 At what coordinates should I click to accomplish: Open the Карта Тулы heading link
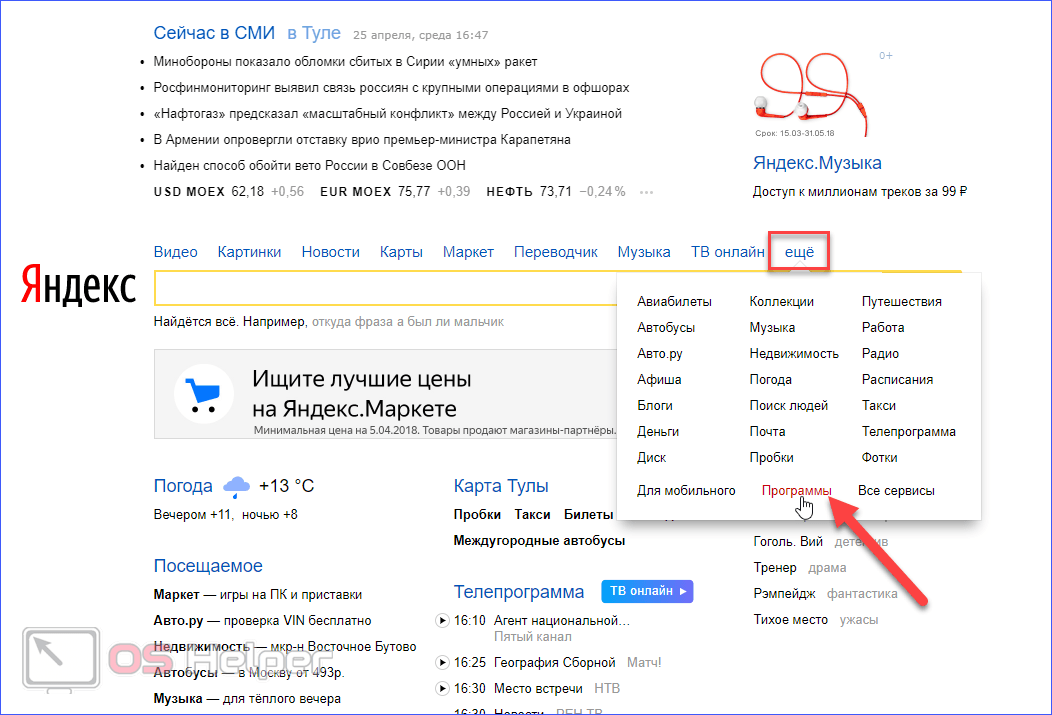pos(501,486)
